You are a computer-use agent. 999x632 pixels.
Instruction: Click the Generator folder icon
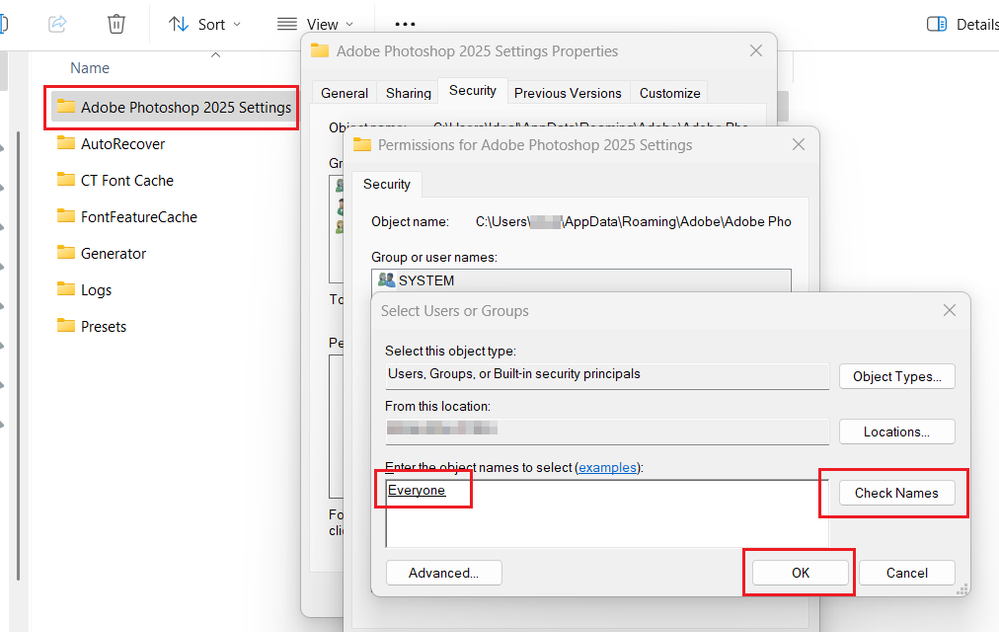pyautogui.click(x=66, y=252)
